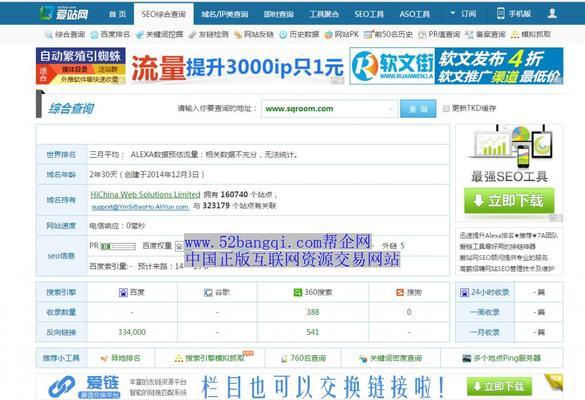Click the 360搜索 icon

pyautogui.click(x=297, y=293)
